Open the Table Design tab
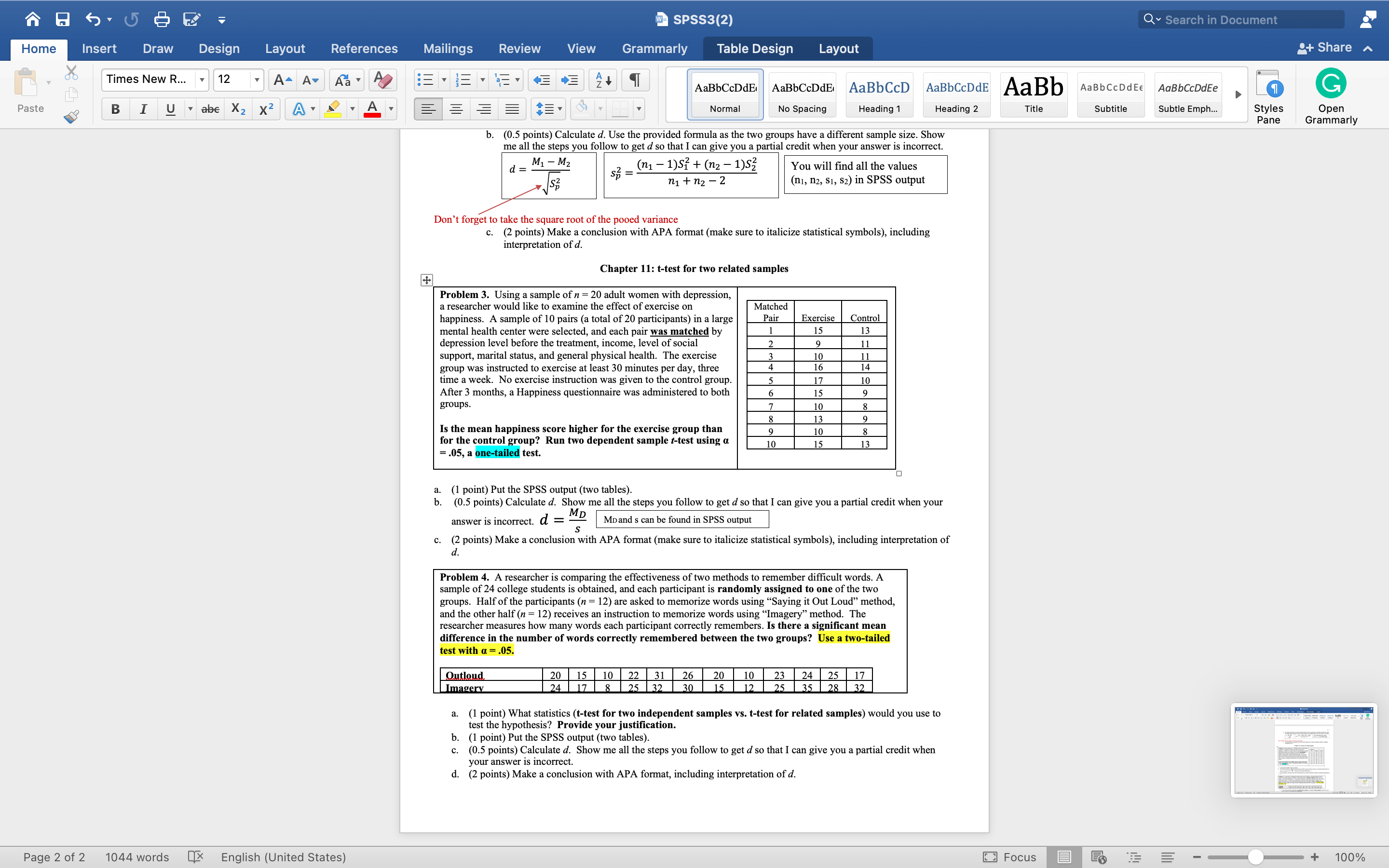The height and width of the screenshot is (868, 1389). point(754,48)
